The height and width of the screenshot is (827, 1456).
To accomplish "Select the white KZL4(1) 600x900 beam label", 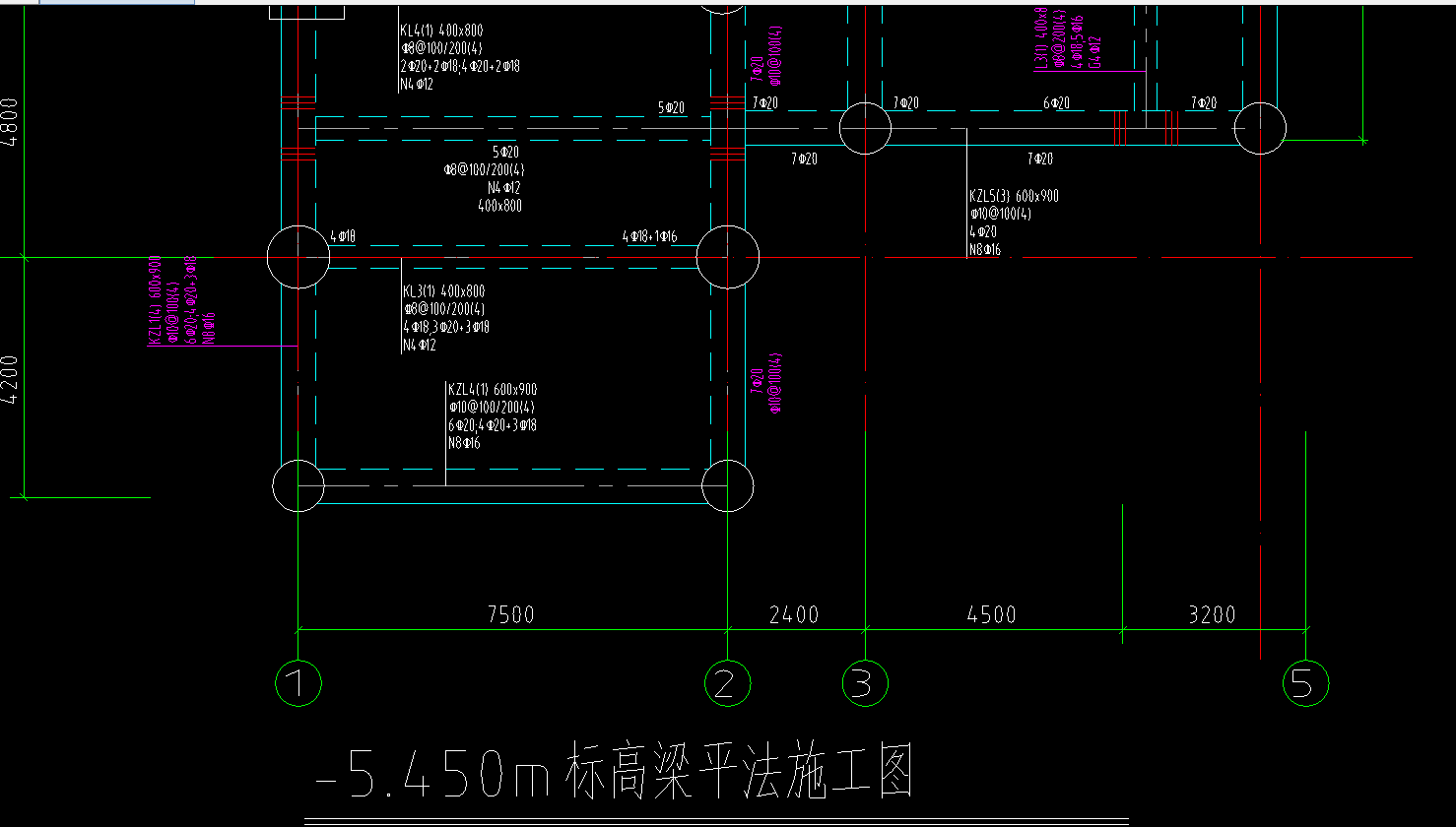I will 493,390.
